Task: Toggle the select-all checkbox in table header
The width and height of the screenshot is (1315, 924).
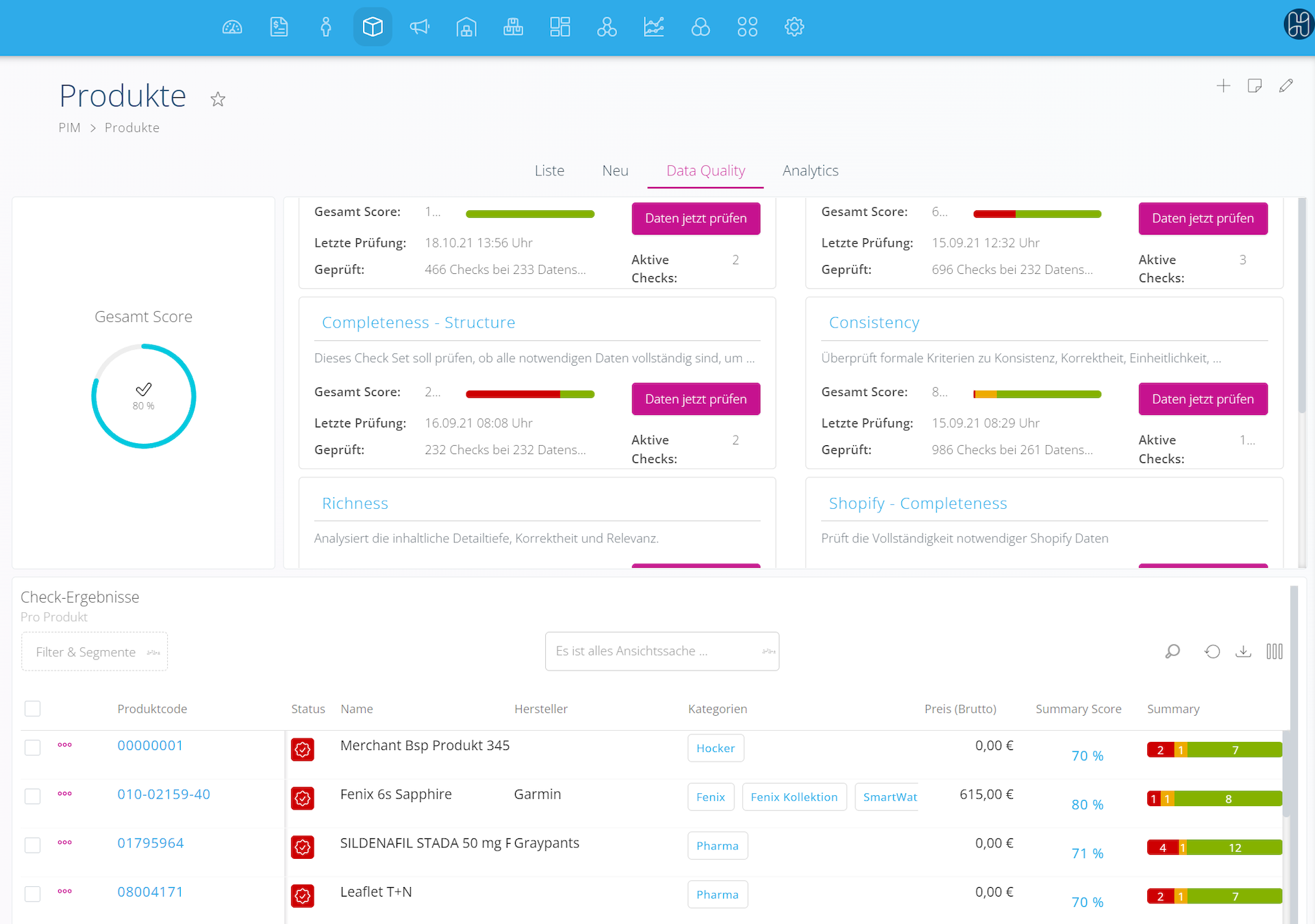Action: 32,708
